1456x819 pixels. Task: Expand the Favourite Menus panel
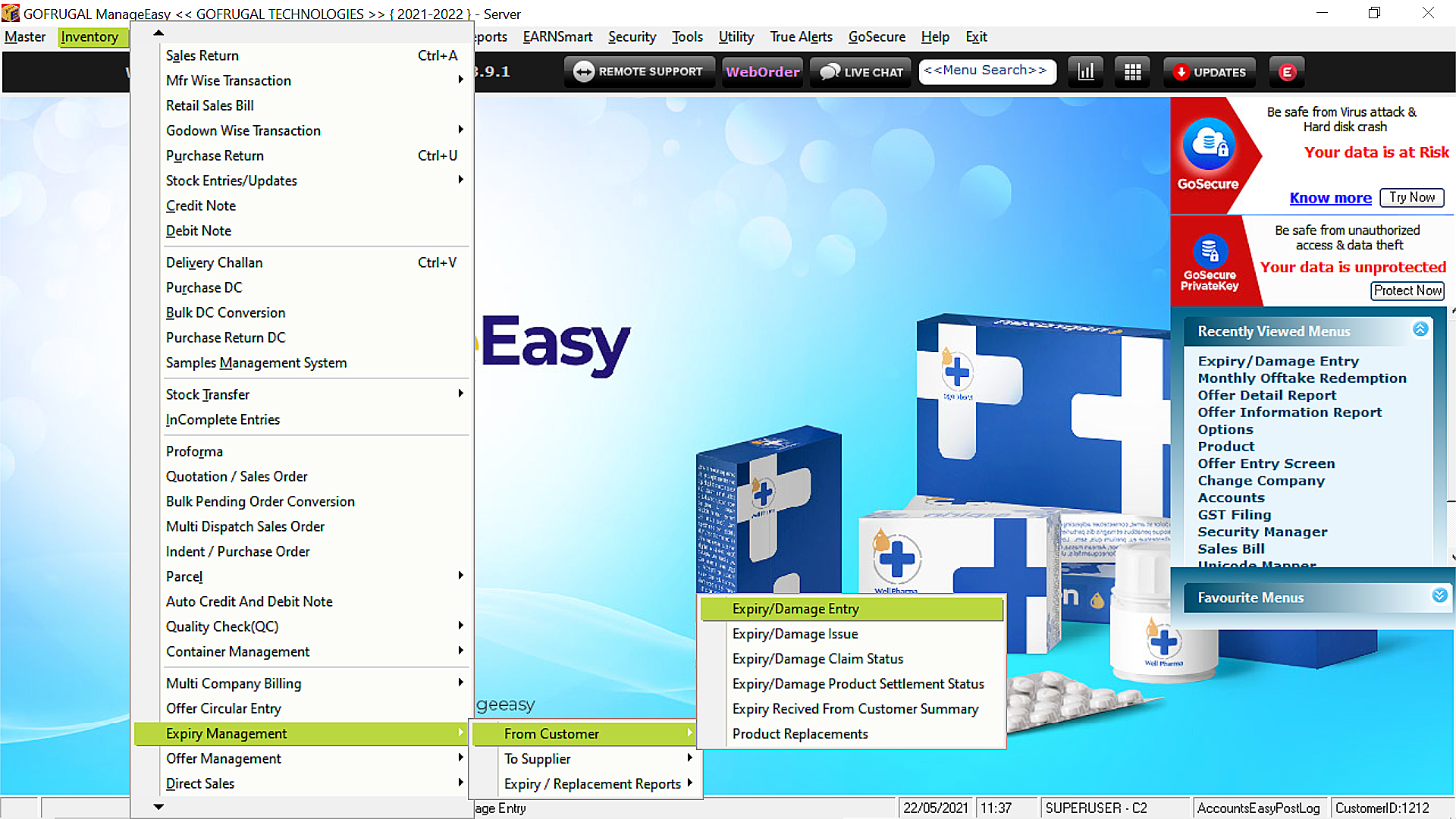pos(1439,596)
